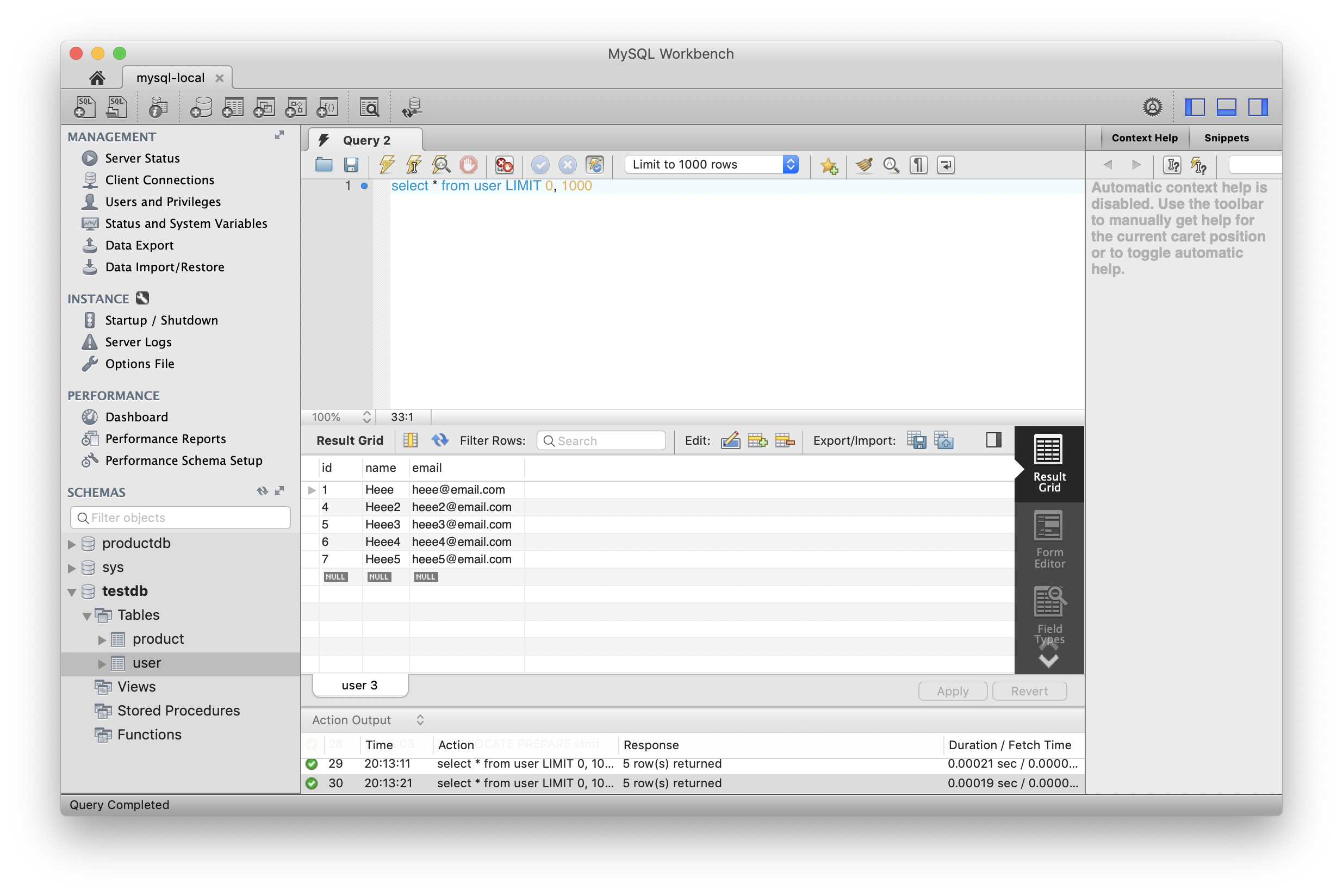Image resolution: width=1343 pixels, height=896 pixels.
Task: Open the table inspector search icon
Action: (369, 108)
